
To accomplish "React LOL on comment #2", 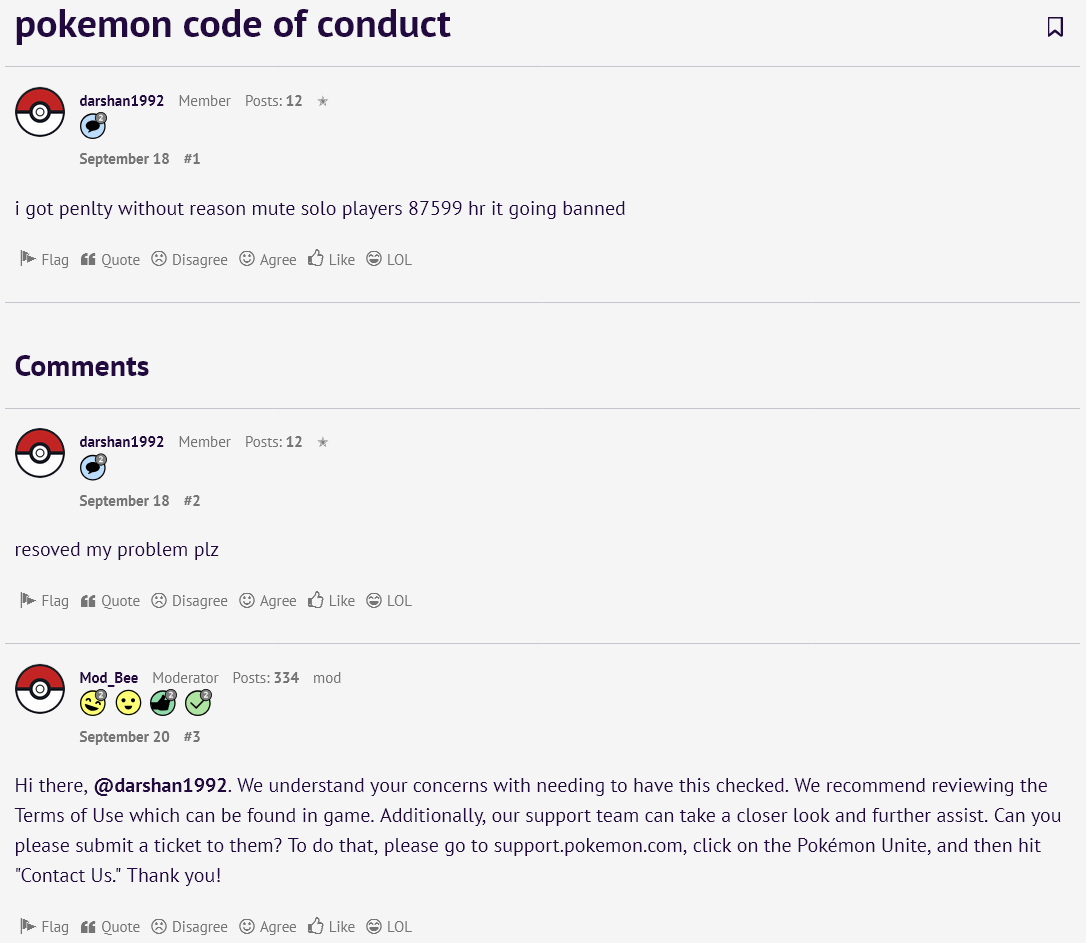I will click(x=389, y=600).
